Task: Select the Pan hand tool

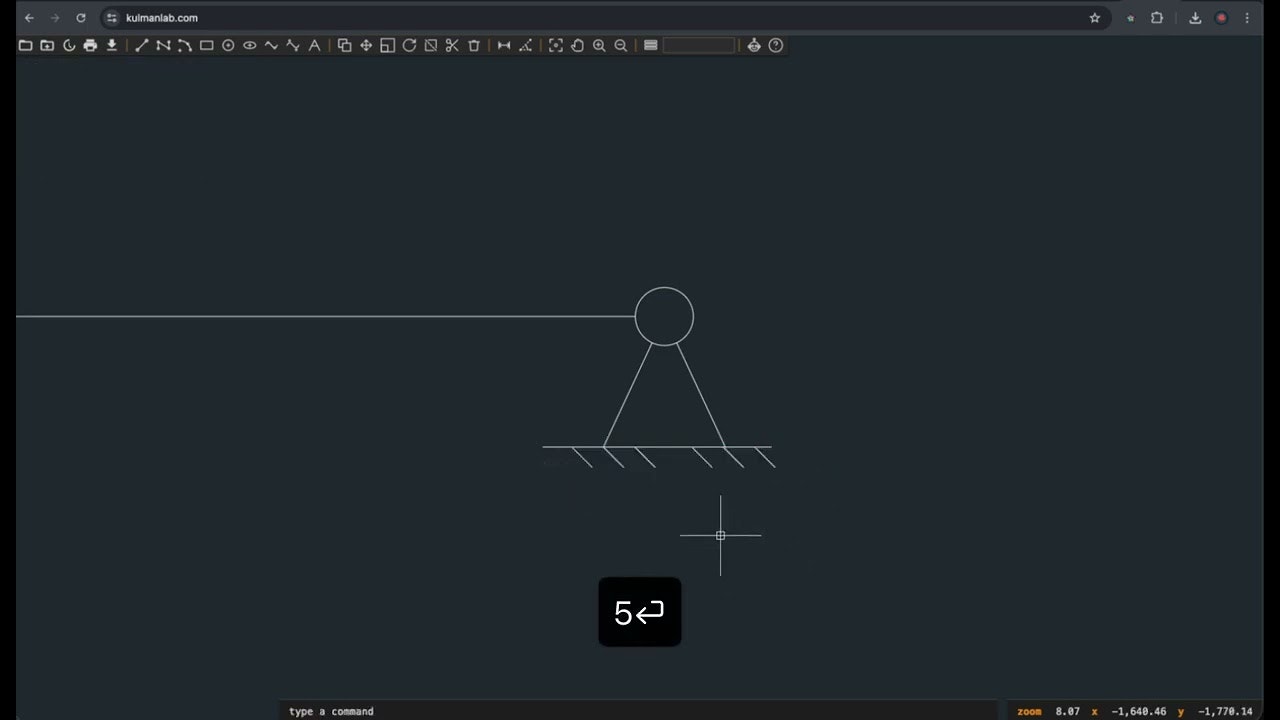Action: pyautogui.click(x=578, y=45)
